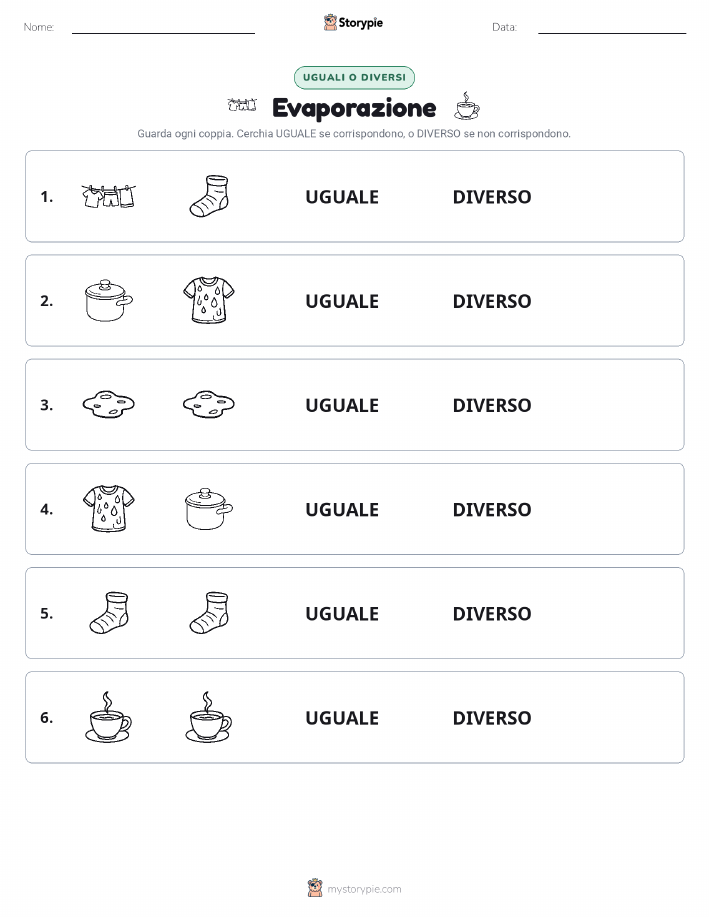The height and width of the screenshot is (917, 709).
Task: Click the clothesline icon in row 1
Action: pos(109,196)
